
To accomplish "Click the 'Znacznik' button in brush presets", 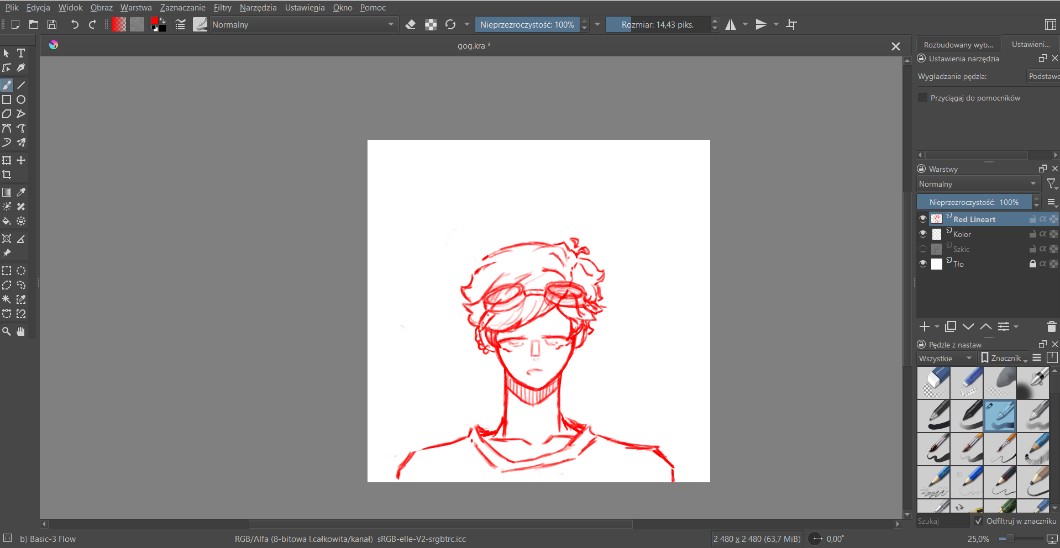I will coord(1003,358).
